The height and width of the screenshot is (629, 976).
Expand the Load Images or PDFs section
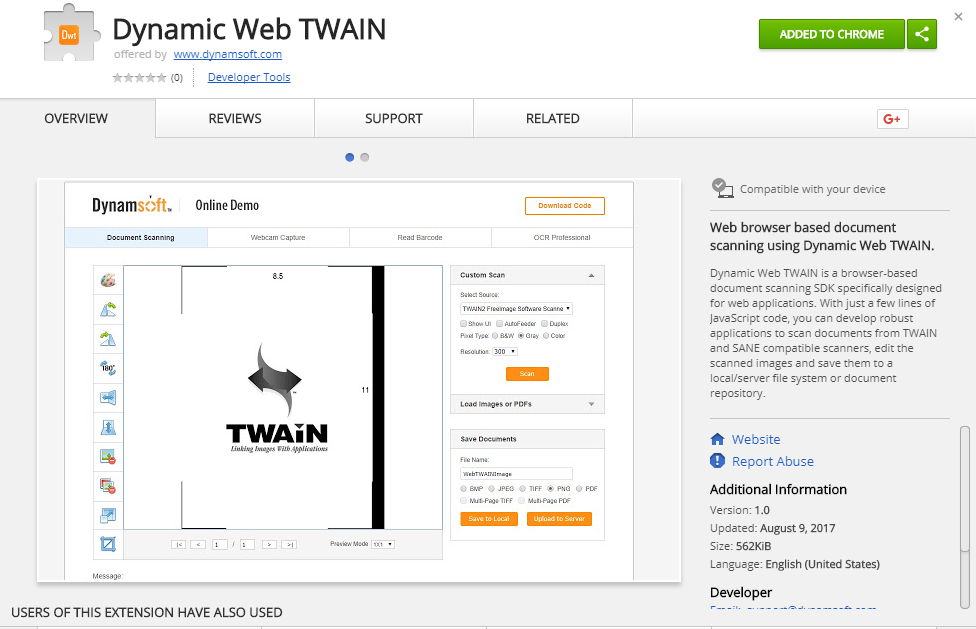coord(527,404)
